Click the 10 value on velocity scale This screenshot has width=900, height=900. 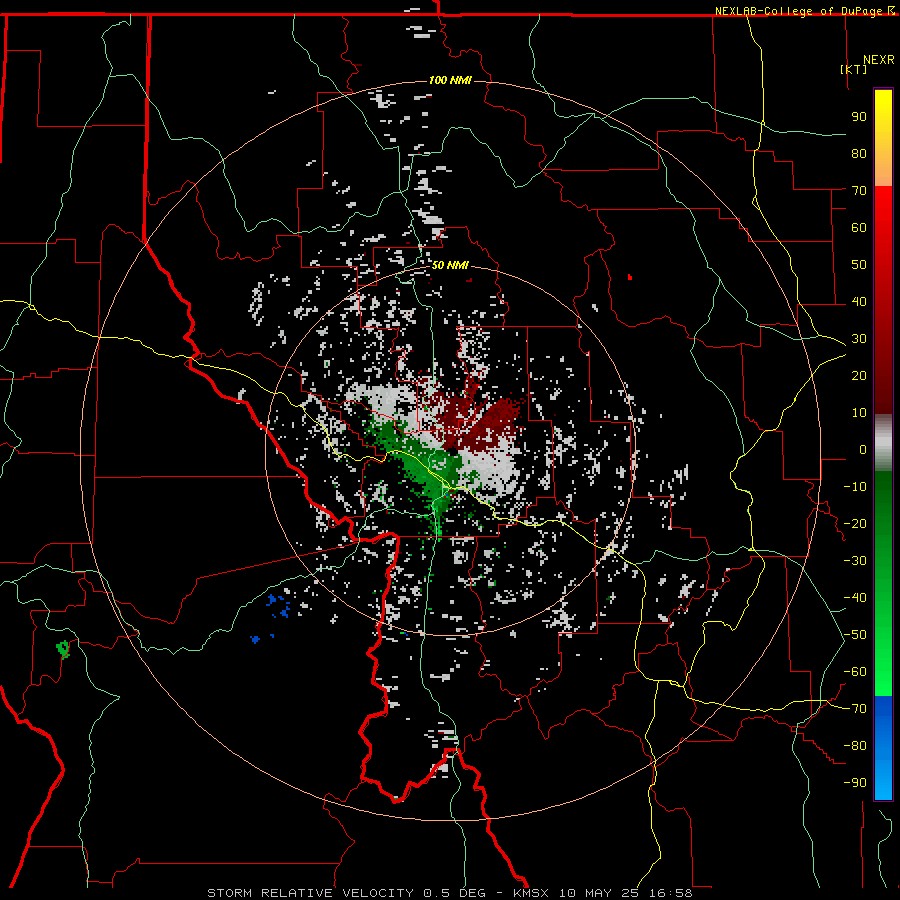859,413
